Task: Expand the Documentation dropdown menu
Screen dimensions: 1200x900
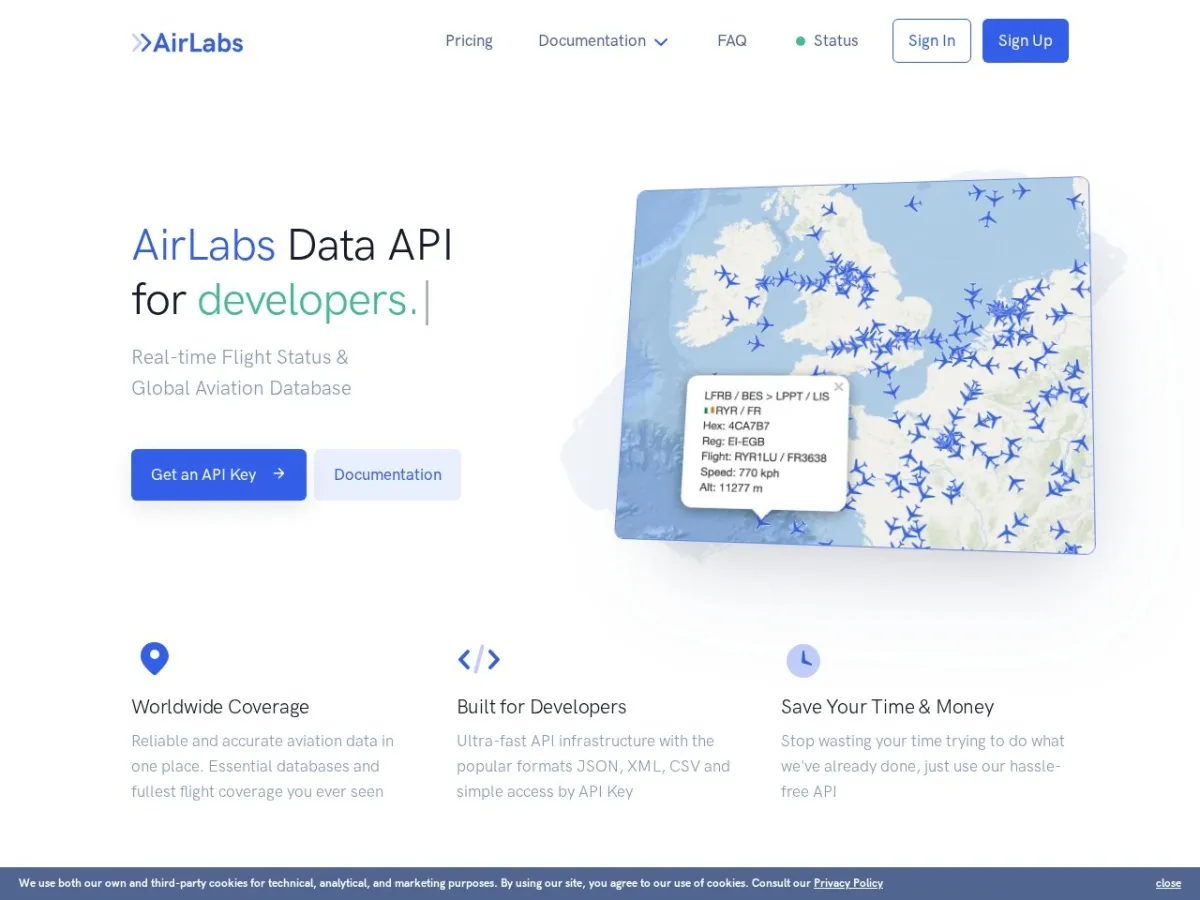Action: click(x=603, y=41)
